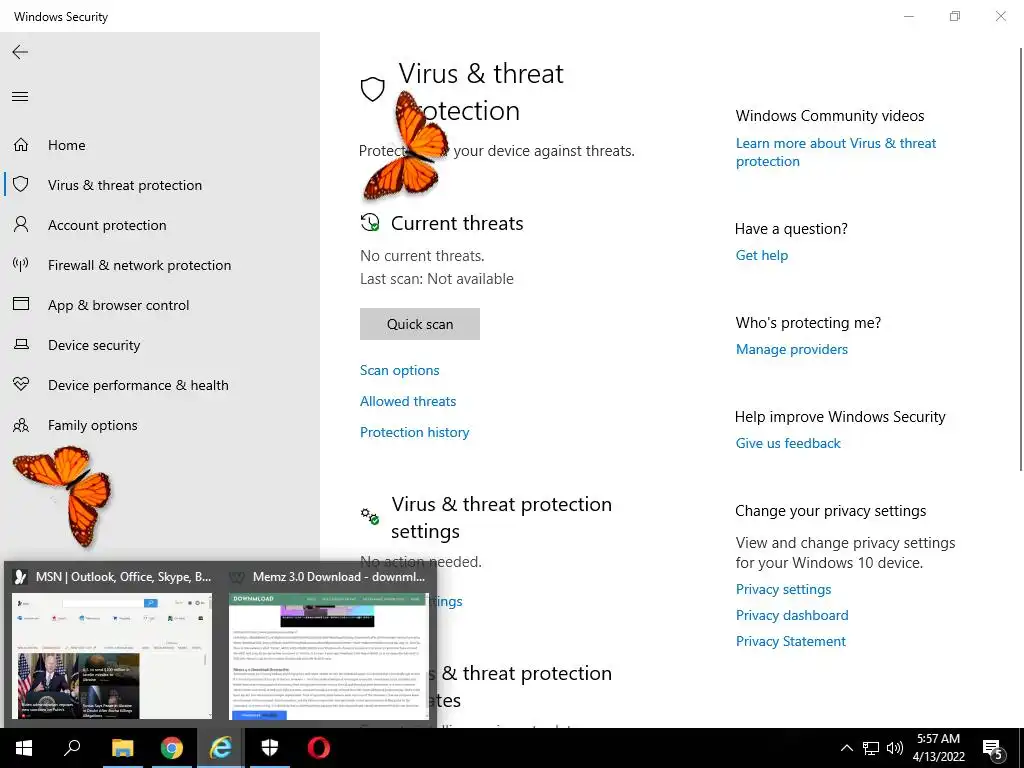Screen dimensions: 1024x768
Task: Click the 'Have a question?' heading
Action: pyautogui.click(x=792, y=229)
